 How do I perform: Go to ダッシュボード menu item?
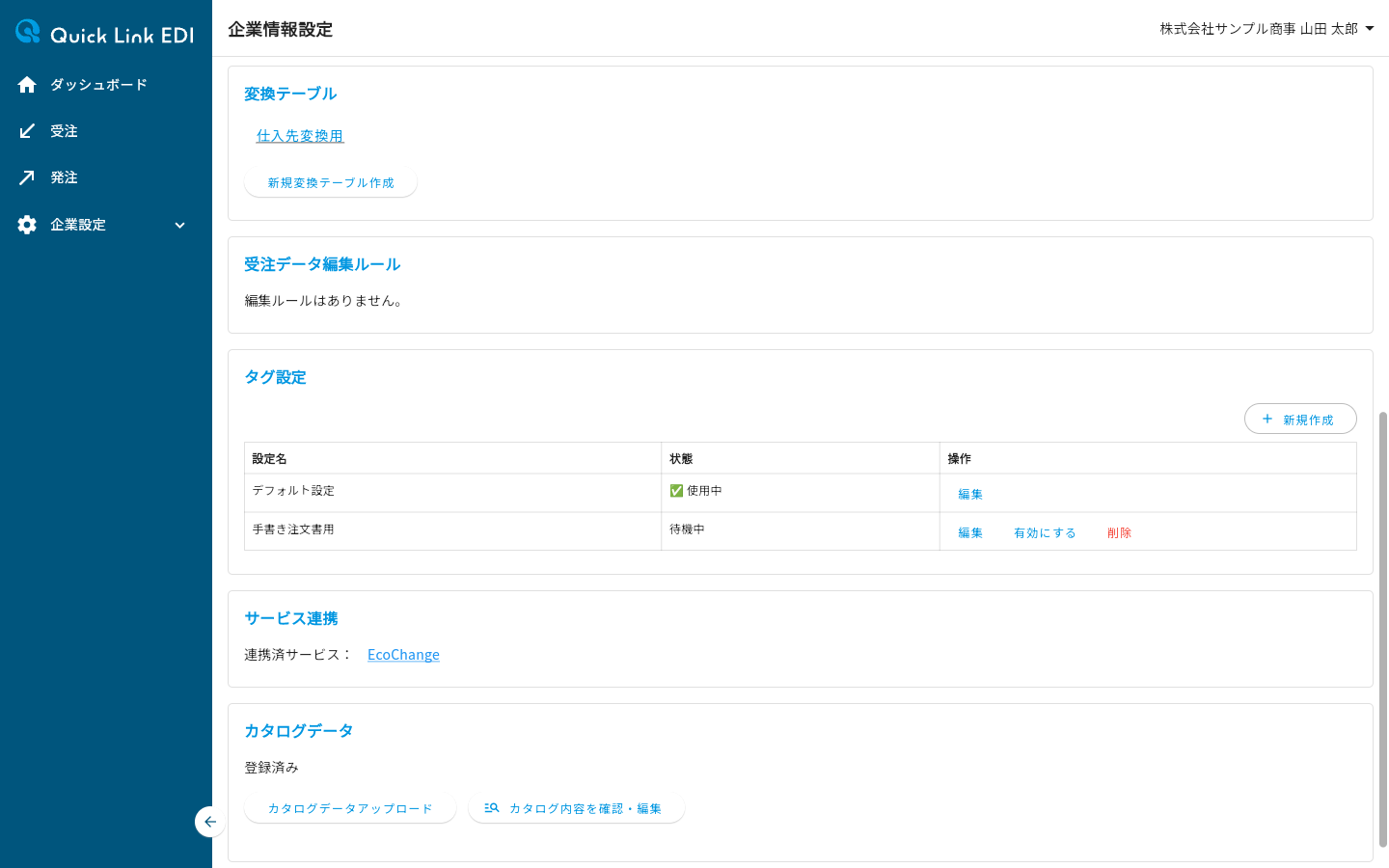pyautogui.click(x=106, y=85)
